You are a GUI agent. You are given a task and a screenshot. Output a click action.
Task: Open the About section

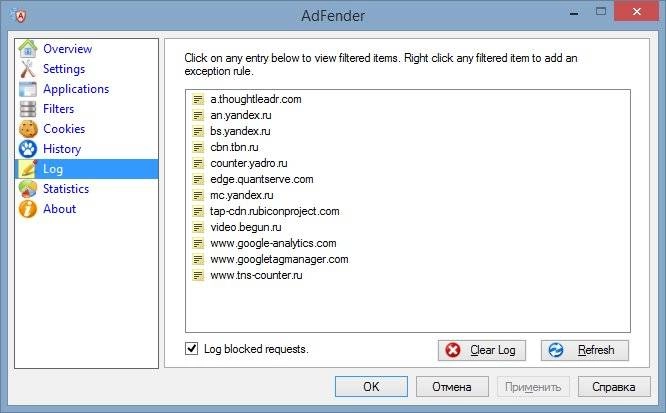click(60, 209)
